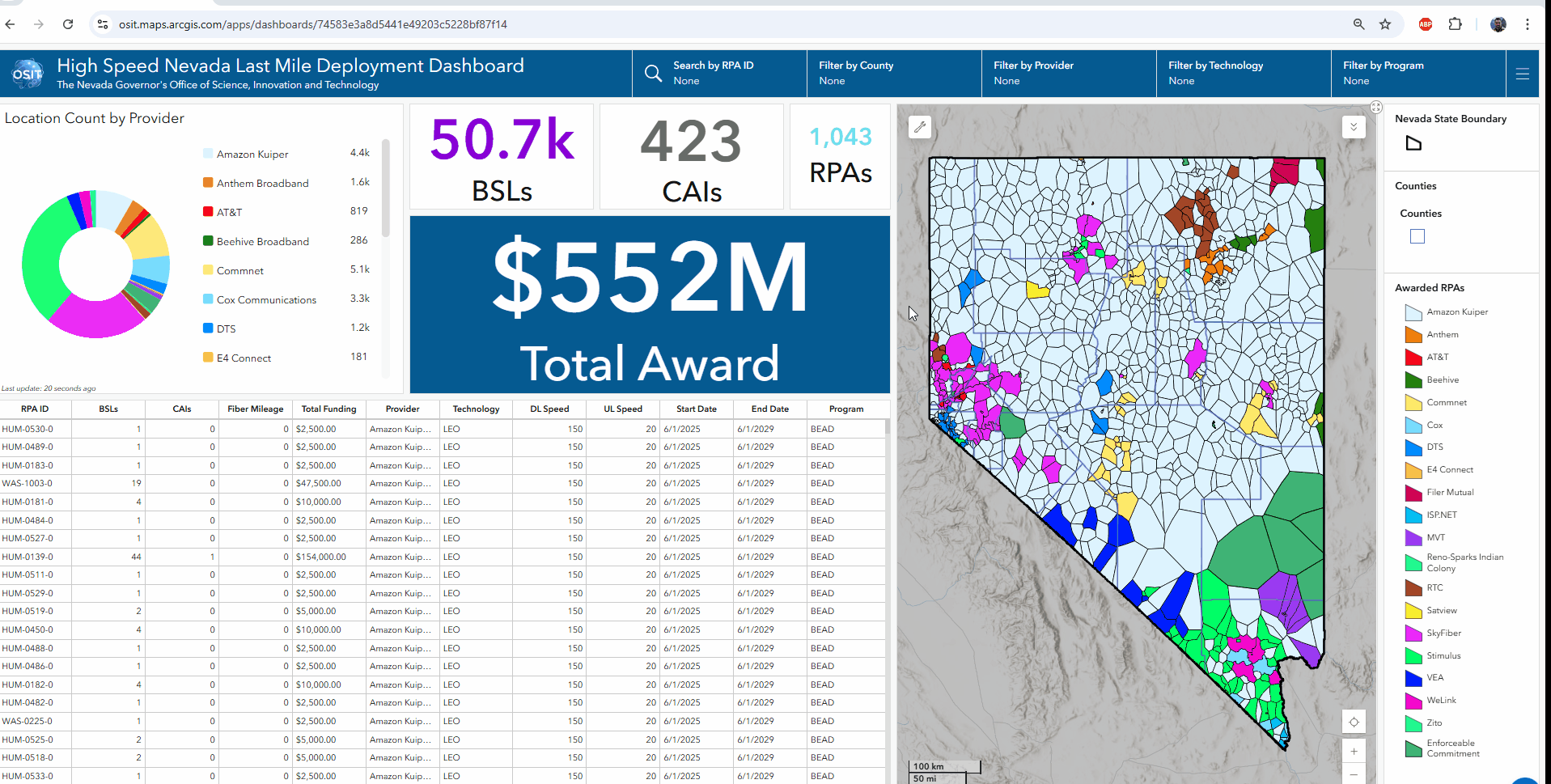This screenshot has height=784, width=1551.
Task: Click the OSIT logo in the header
Action: [x=28, y=73]
